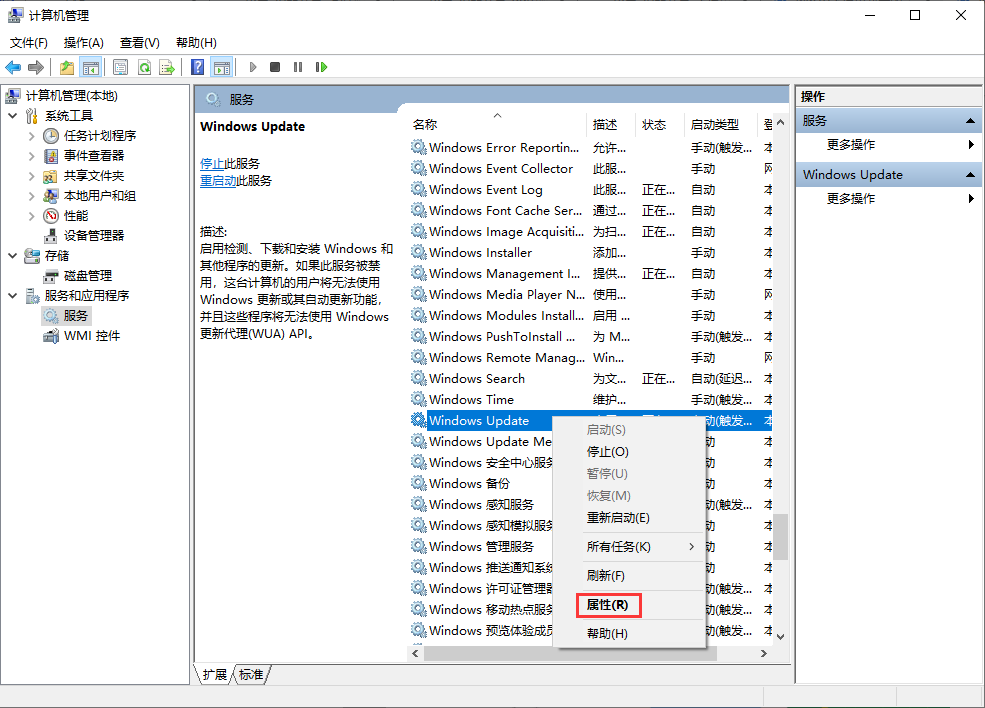Viewport: 985px width, 708px height.
Task: Open the 操作(A) menu in menu bar
Action: point(83,43)
